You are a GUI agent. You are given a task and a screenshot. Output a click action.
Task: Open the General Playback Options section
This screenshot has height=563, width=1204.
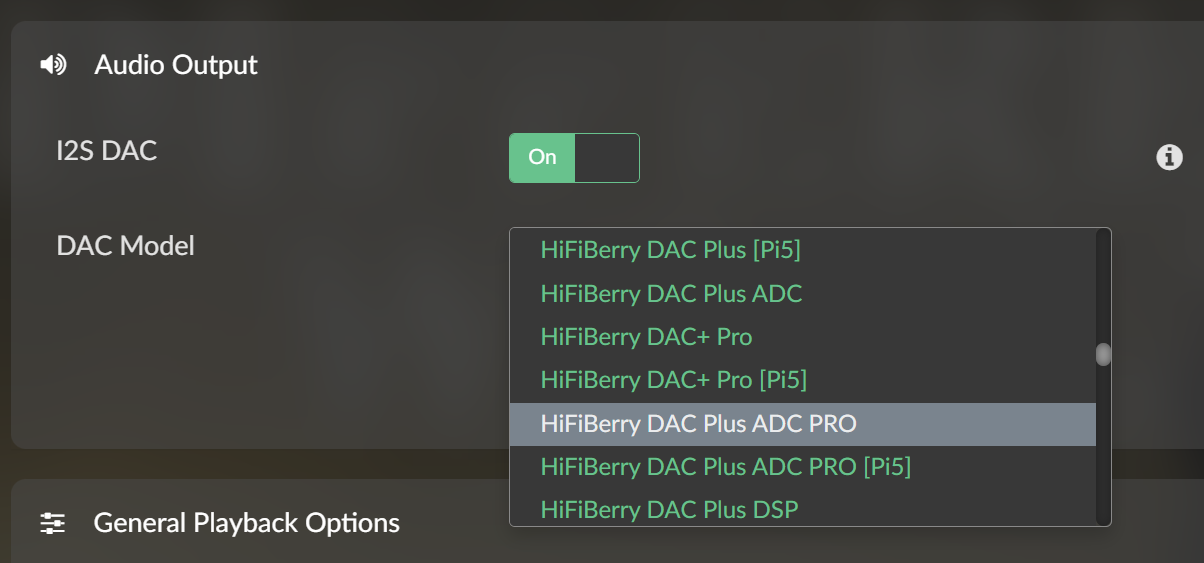(x=246, y=523)
